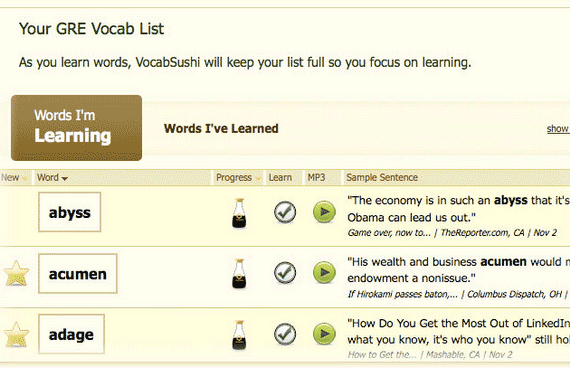Play the MP3 for adage
This screenshot has width=570, height=368.
pyautogui.click(x=324, y=334)
